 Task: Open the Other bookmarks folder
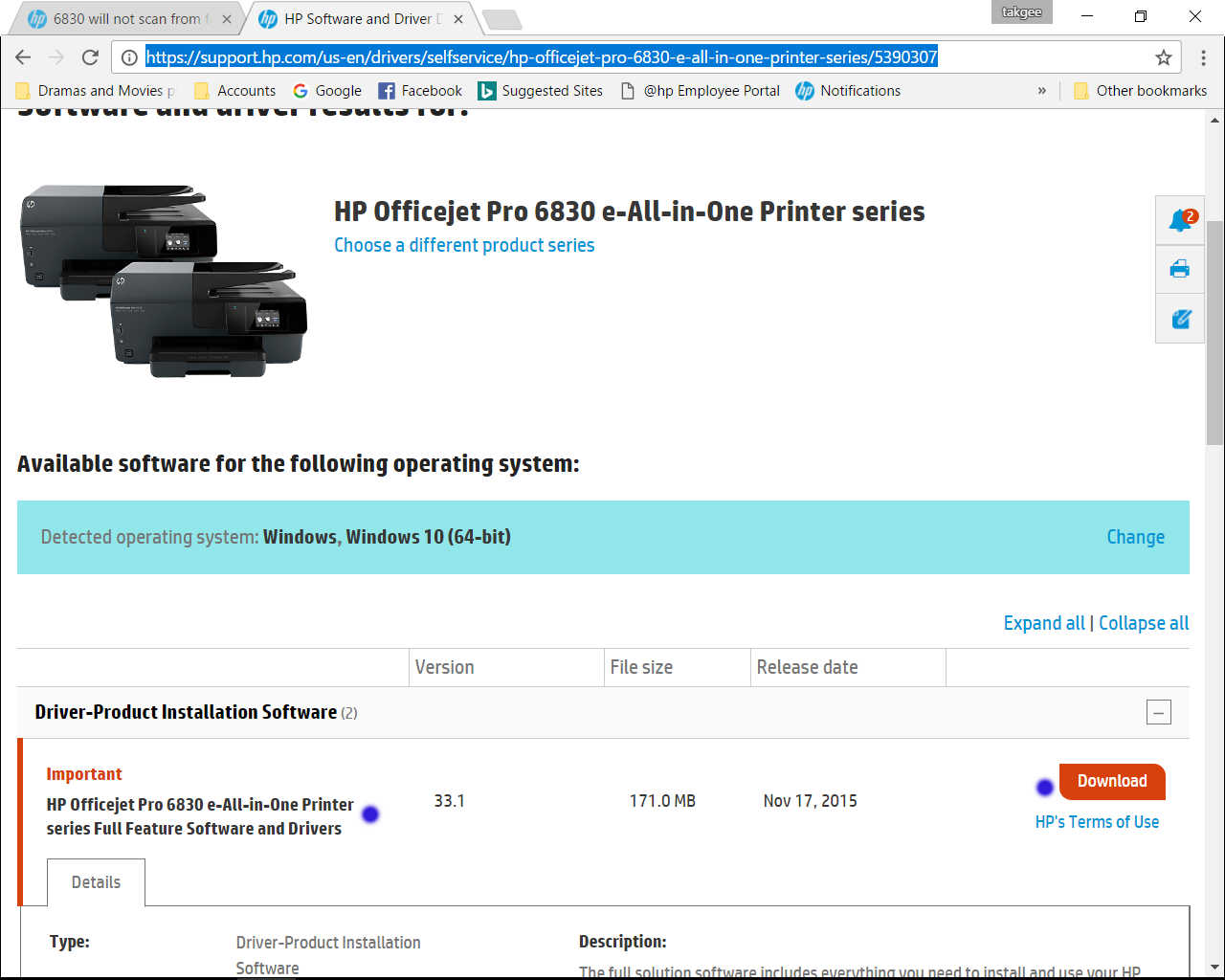tap(1141, 91)
